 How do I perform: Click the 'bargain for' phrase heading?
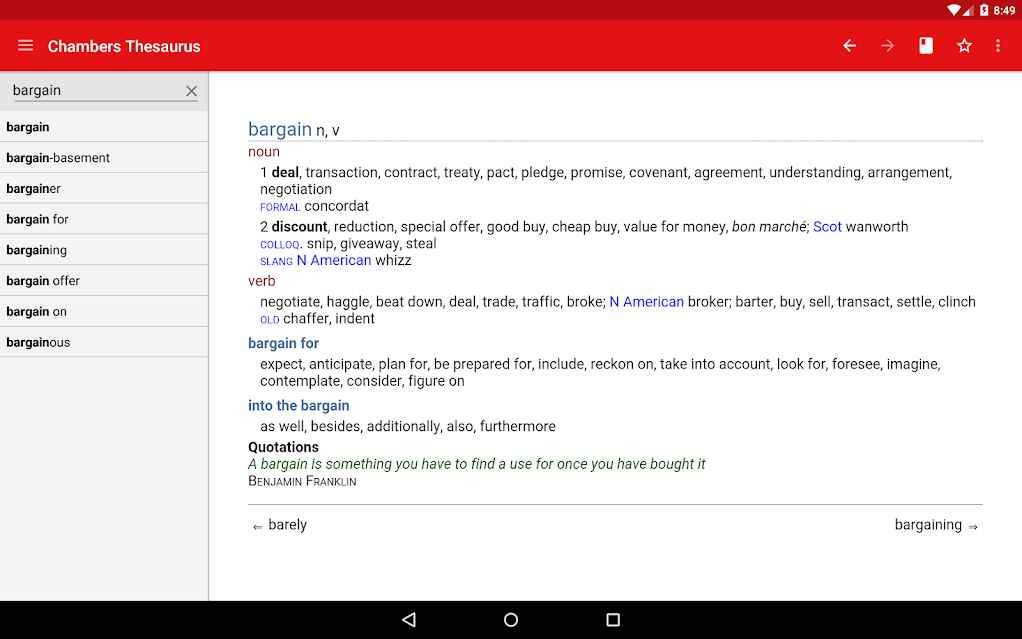pyautogui.click(x=284, y=343)
